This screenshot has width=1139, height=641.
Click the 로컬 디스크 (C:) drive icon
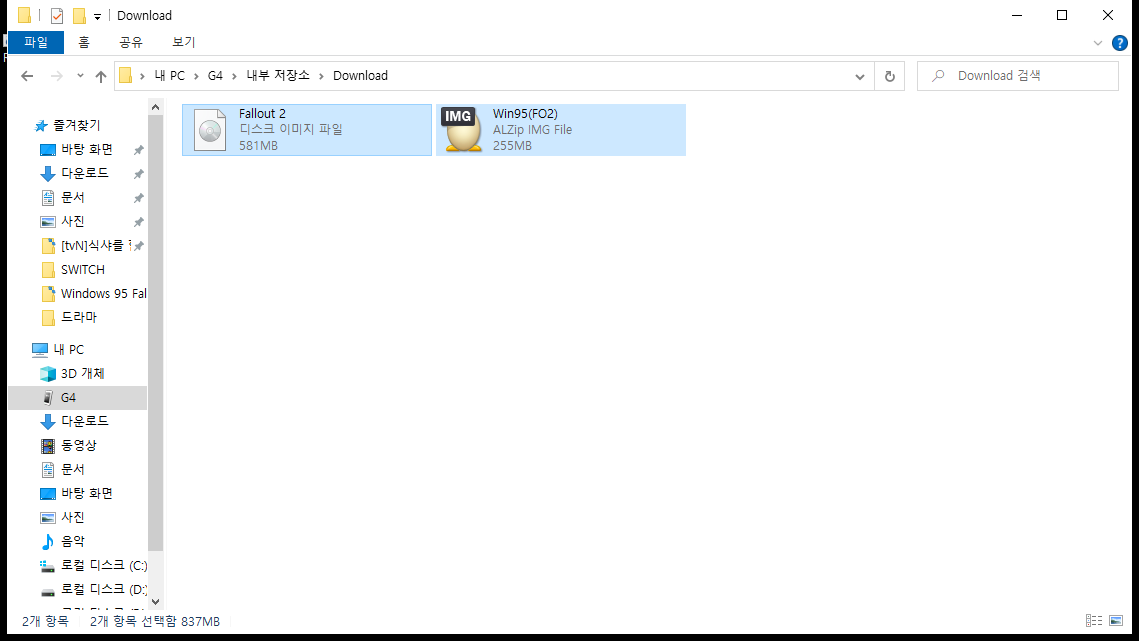tap(48, 565)
